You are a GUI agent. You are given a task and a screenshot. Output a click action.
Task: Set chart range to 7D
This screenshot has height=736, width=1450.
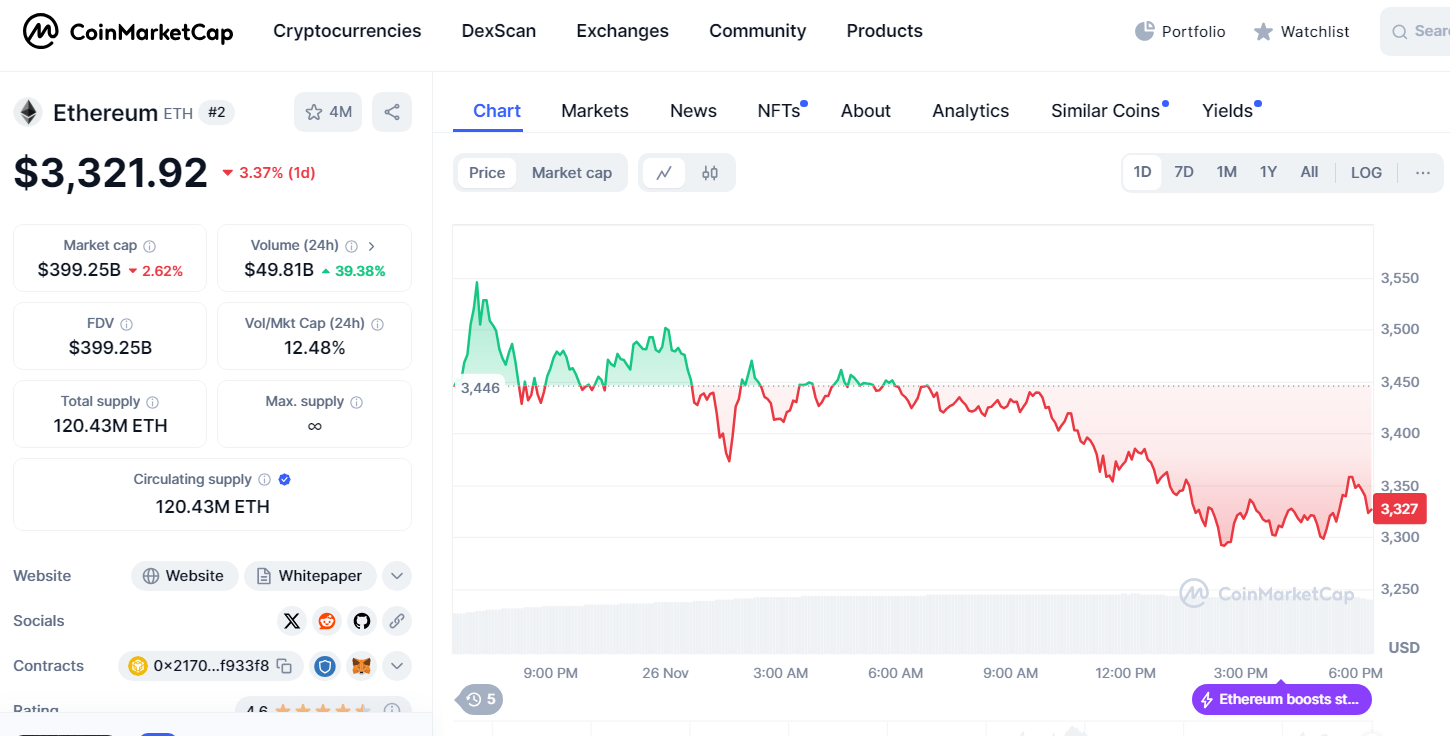coord(1184,172)
